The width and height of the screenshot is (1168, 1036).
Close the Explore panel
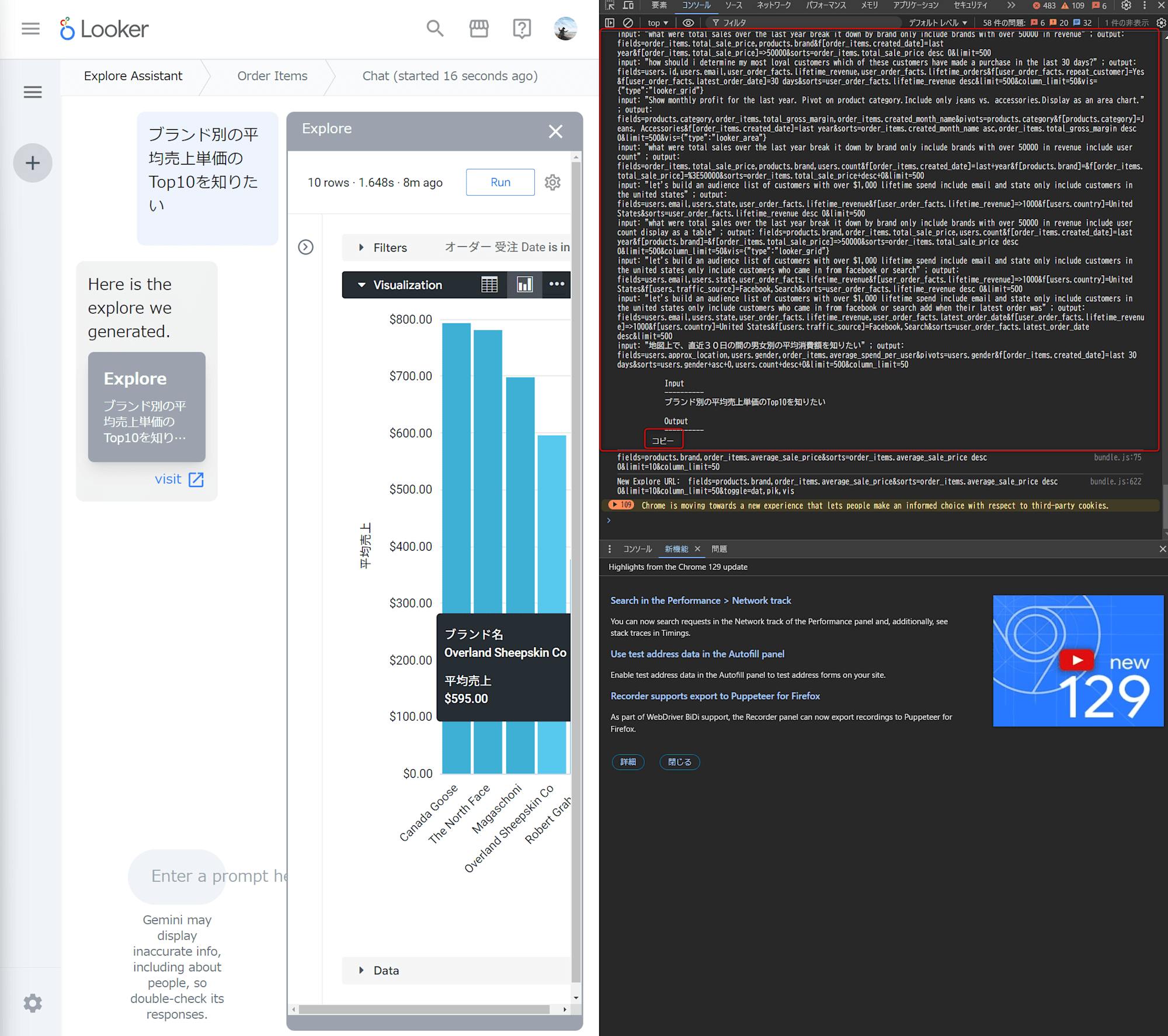click(555, 131)
